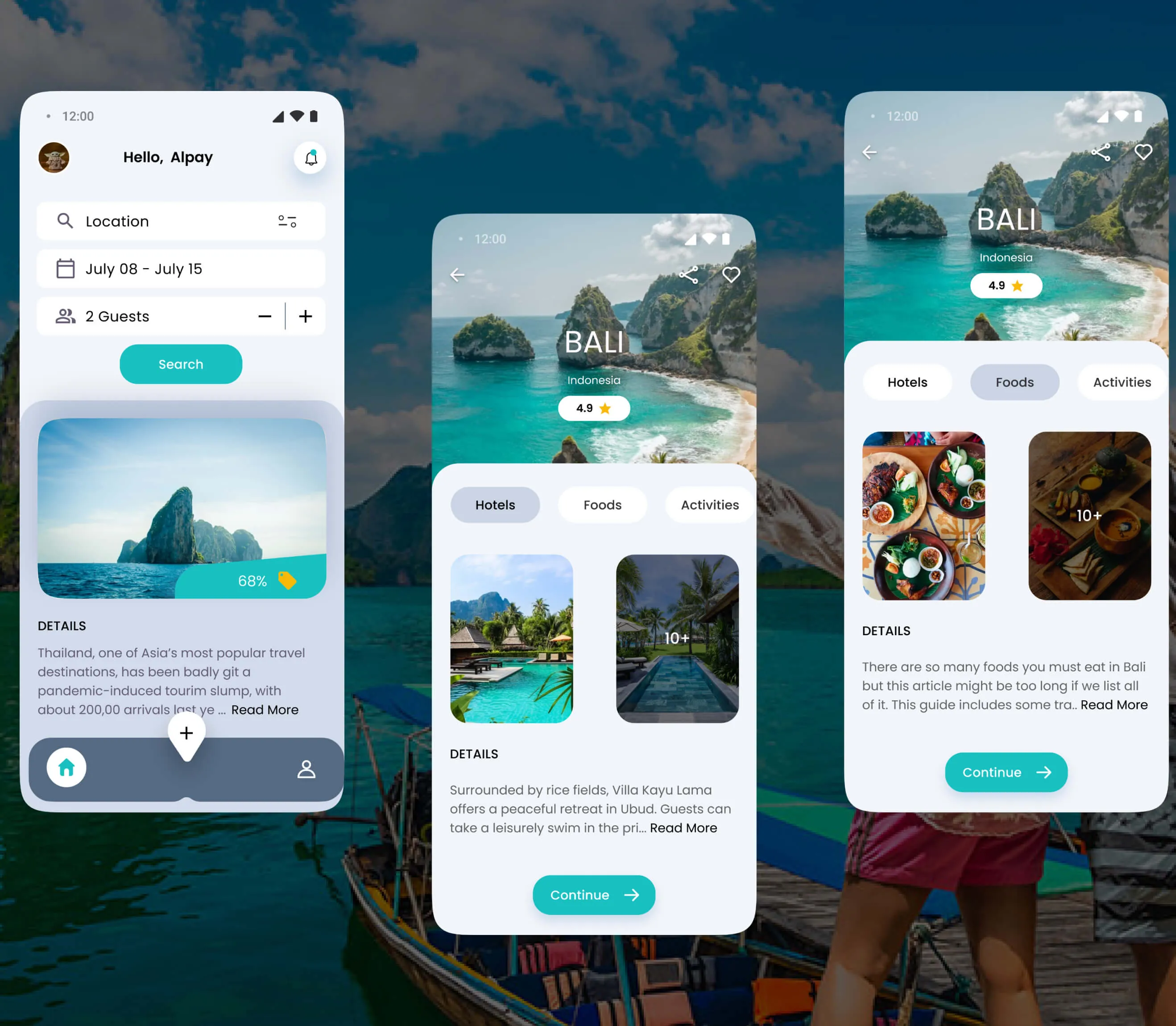Select the Hotels tab on middle screen

click(x=494, y=504)
